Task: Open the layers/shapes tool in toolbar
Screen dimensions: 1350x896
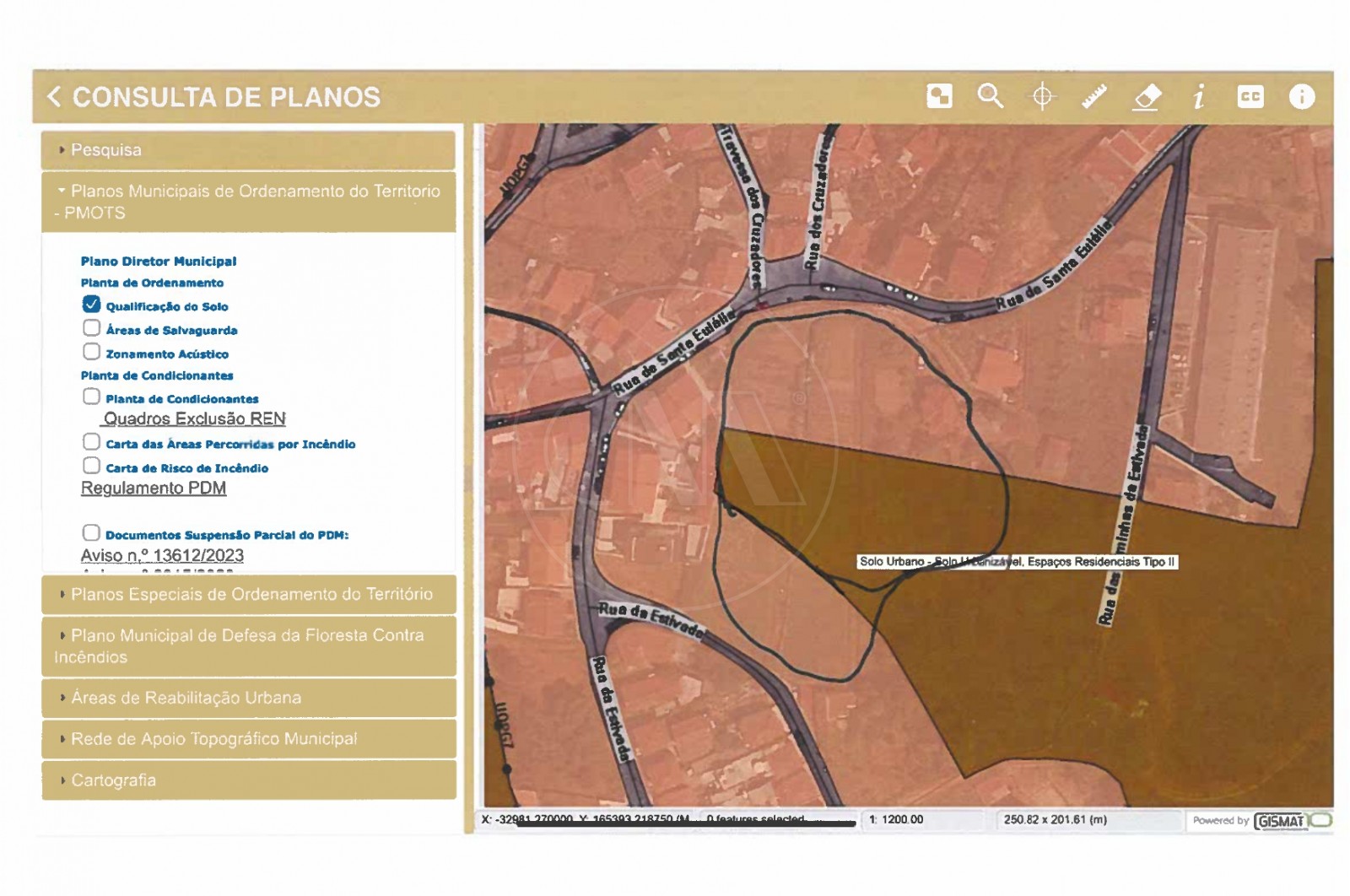Action: (939, 97)
